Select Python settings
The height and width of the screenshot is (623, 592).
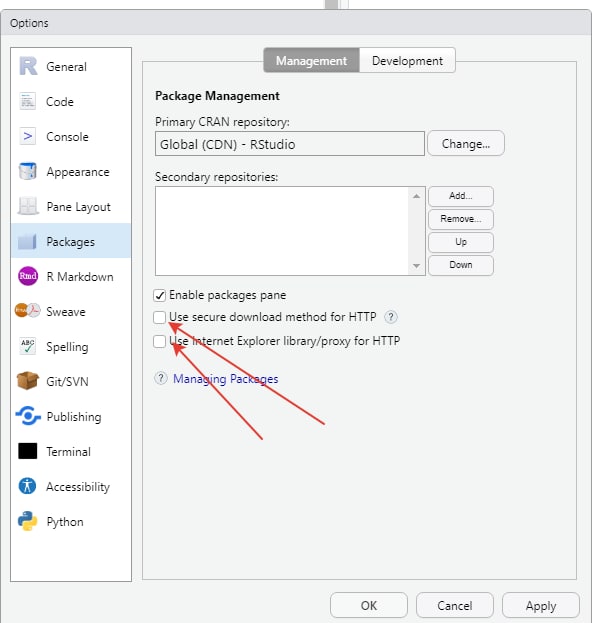(71, 521)
